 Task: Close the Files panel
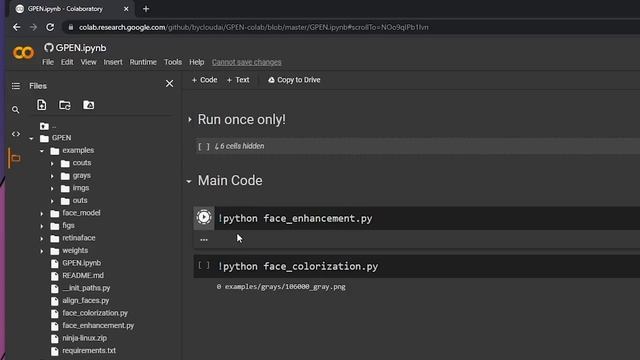point(169,84)
